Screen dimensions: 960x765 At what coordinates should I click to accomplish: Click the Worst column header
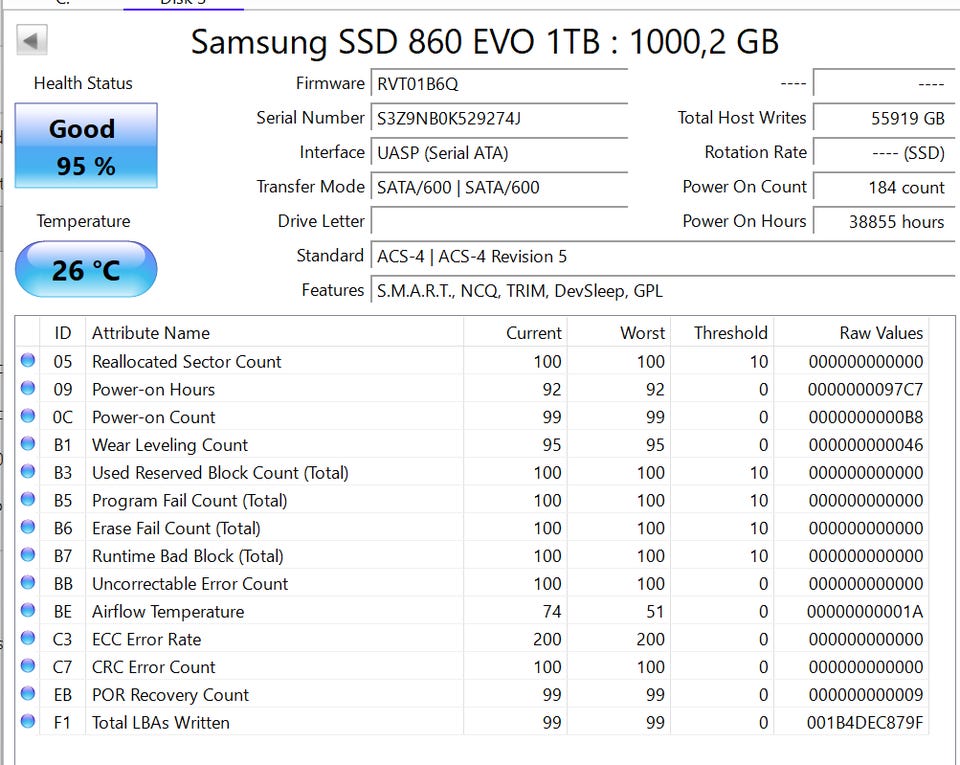619,332
